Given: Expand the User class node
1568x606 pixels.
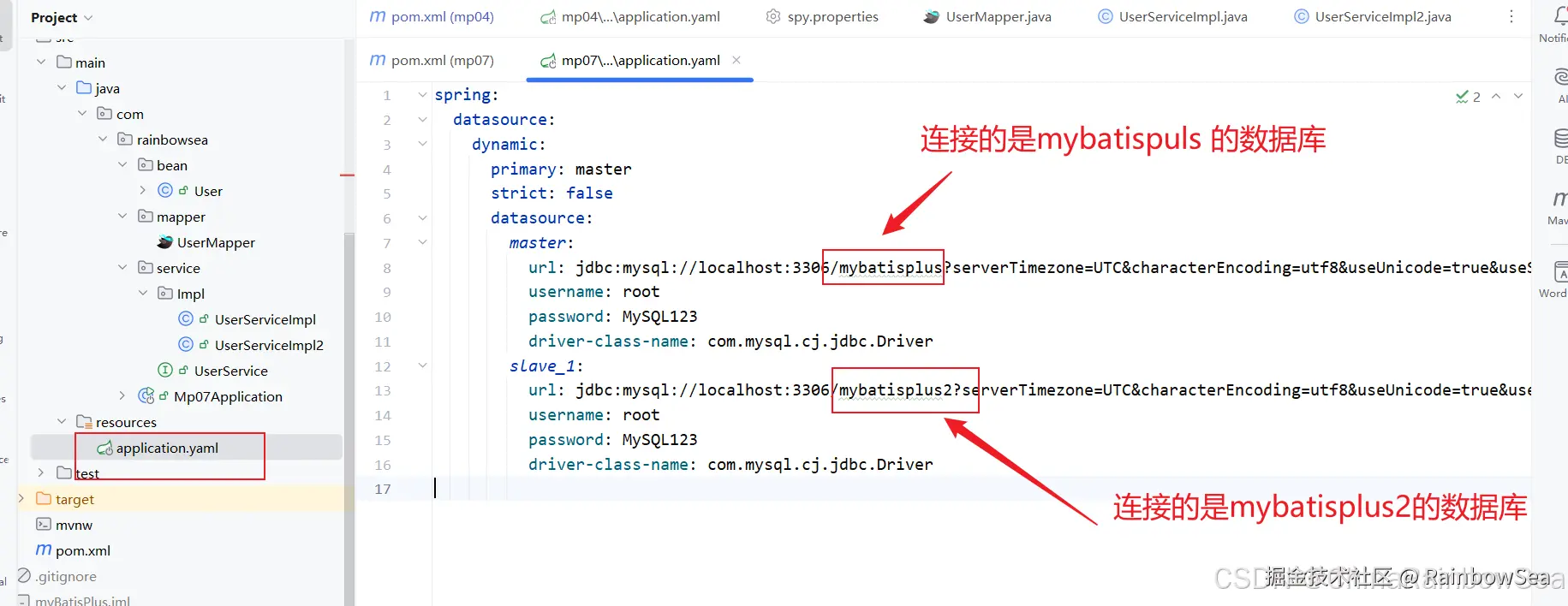Looking at the screenshot, I should click(x=143, y=191).
